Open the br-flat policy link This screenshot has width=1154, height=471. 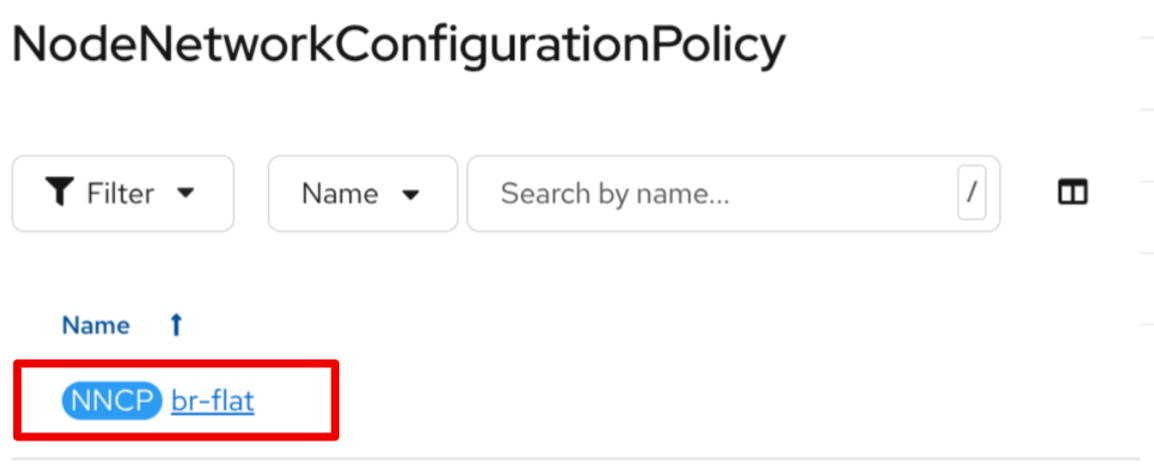pyautogui.click(x=212, y=402)
